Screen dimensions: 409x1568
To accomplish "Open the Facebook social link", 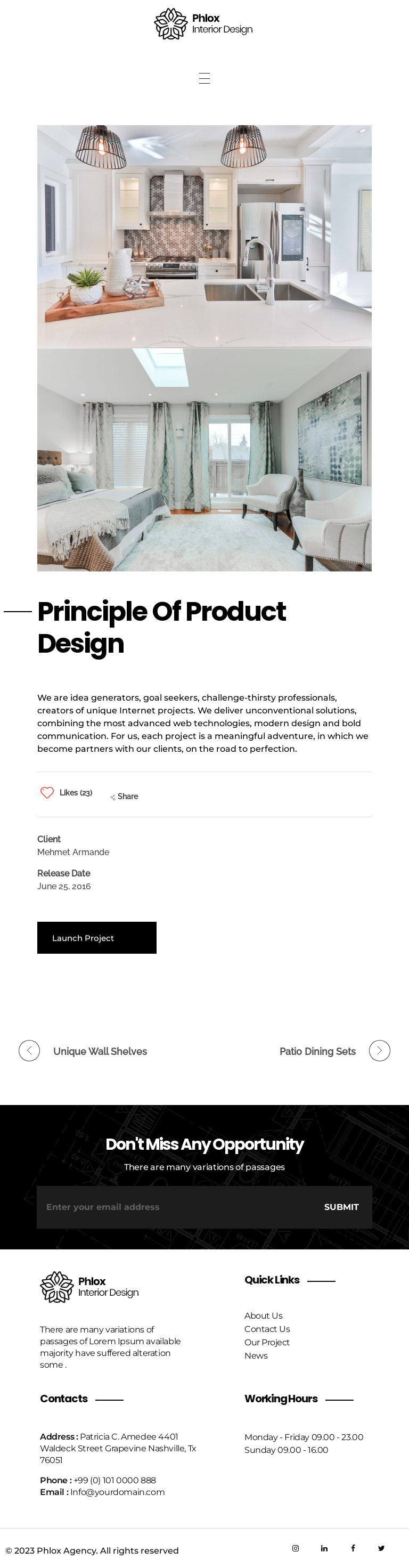I will pyautogui.click(x=353, y=1548).
